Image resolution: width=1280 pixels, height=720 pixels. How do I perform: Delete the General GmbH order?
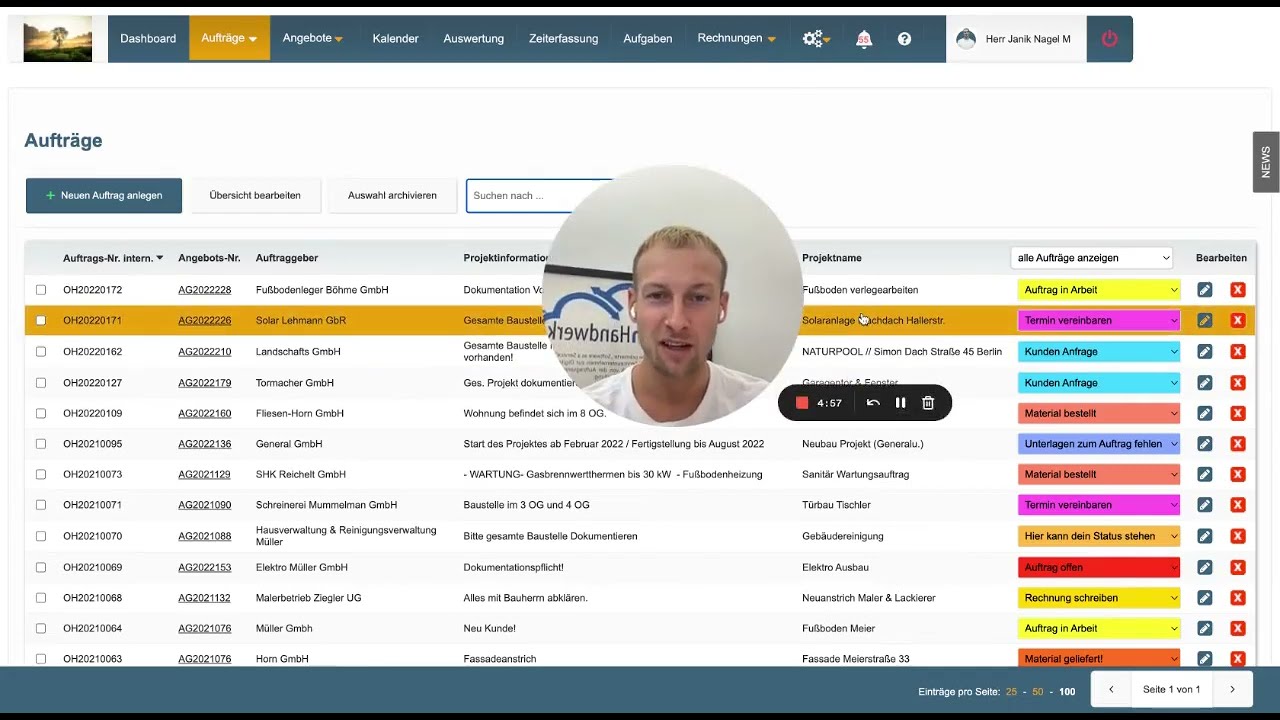point(1238,444)
